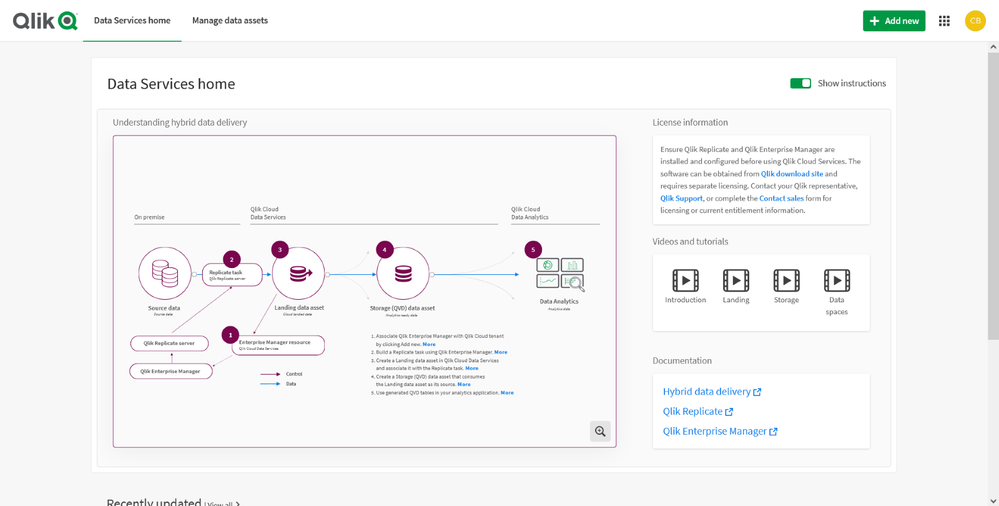Open Hybrid data delivery documentation
The width and height of the screenshot is (999, 506).
[x=712, y=392]
